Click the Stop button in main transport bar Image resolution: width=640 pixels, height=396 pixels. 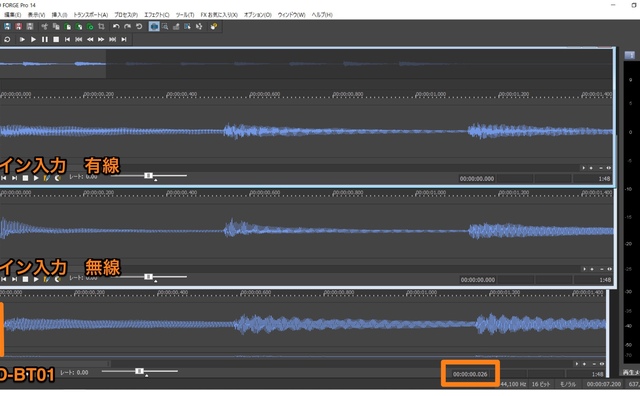56,39
